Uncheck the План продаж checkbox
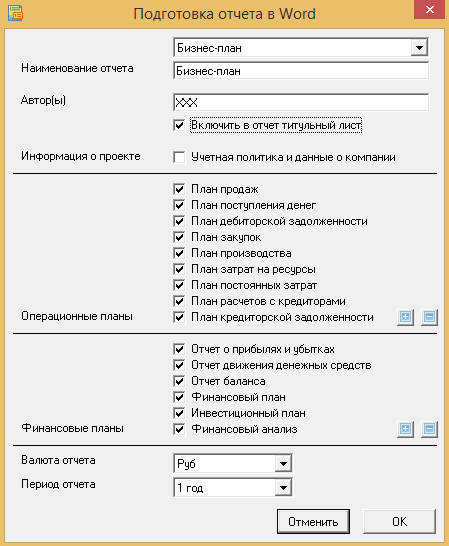Image resolution: width=449 pixels, height=546 pixels. tap(179, 189)
